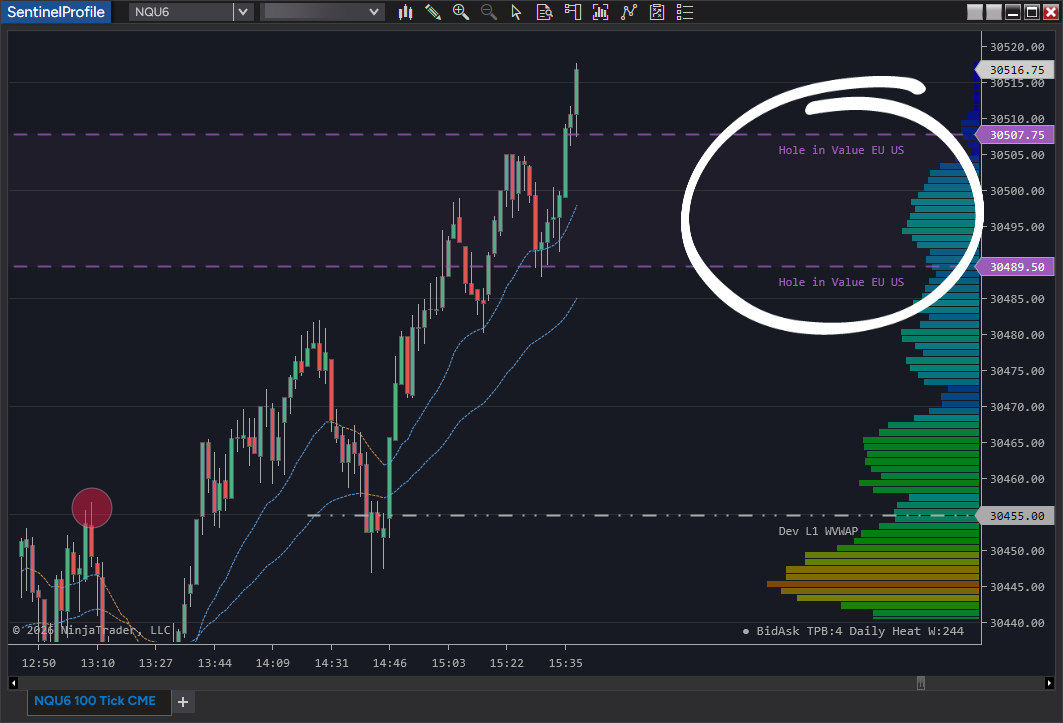Click the SentinelProfile window title

(x=56, y=12)
